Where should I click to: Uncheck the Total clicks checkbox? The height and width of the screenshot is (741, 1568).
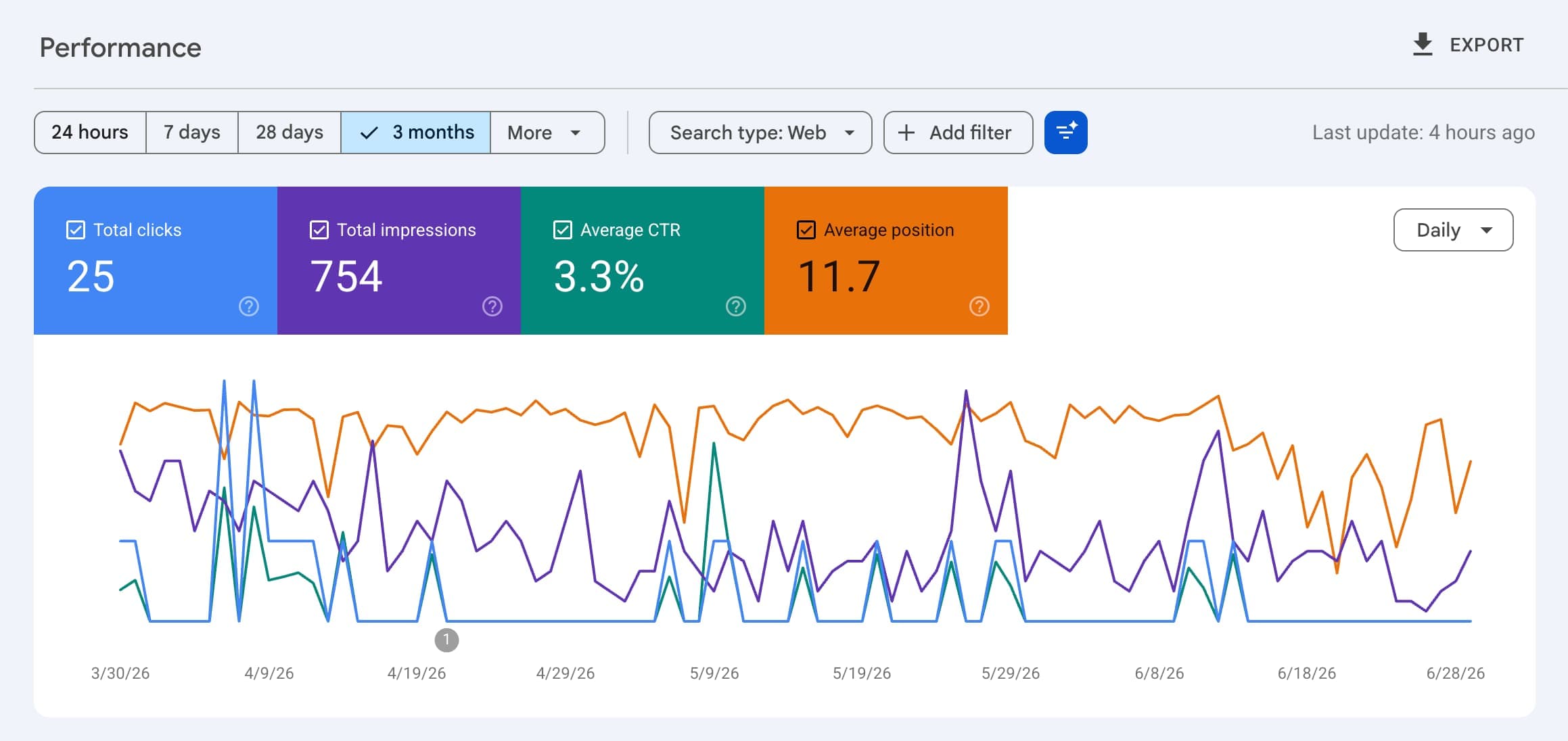(x=76, y=230)
